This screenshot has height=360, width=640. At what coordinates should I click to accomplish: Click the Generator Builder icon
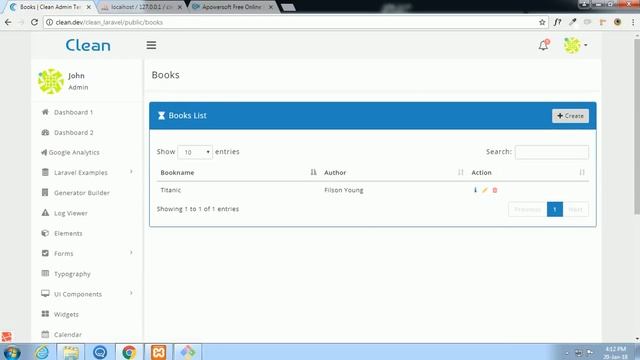tap(45, 192)
